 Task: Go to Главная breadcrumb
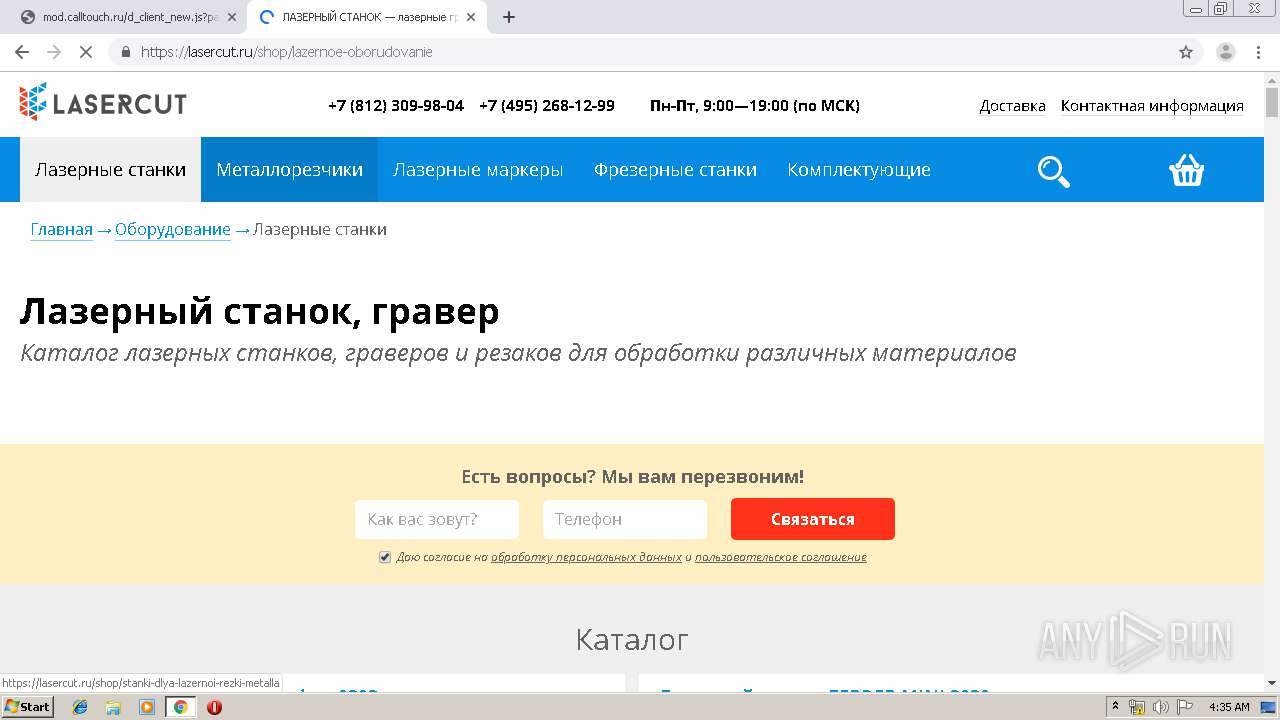[x=61, y=229]
